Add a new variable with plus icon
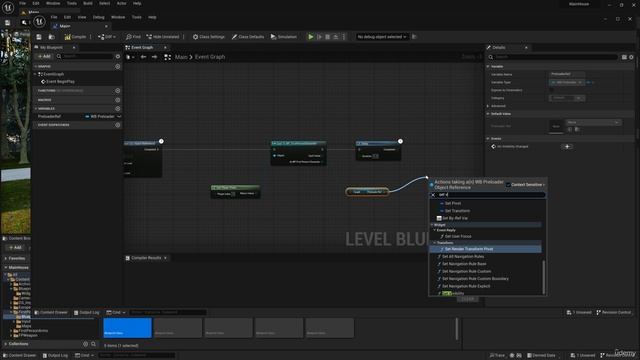The image size is (640, 360). coord(118,109)
